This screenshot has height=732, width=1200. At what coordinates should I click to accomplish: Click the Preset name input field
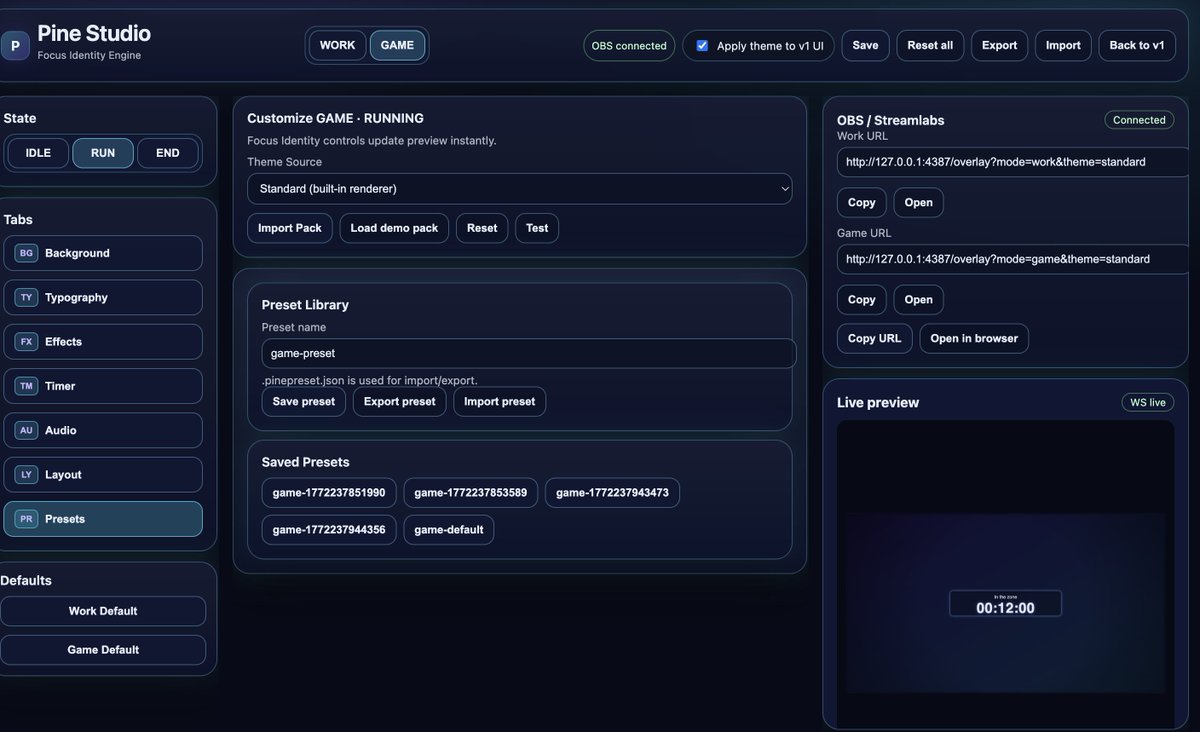tap(529, 353)
